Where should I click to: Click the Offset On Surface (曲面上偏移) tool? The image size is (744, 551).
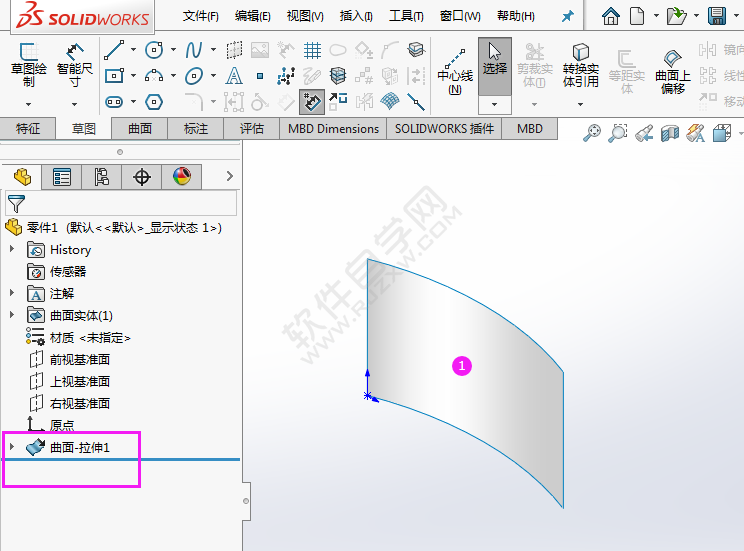pyautogui.click(x=673, y=71)
